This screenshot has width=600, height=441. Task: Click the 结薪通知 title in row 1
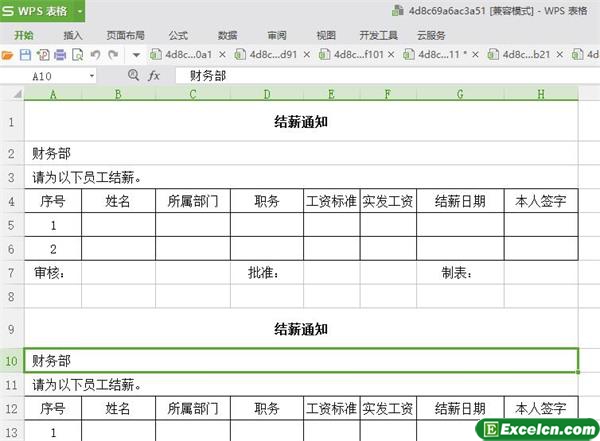pyautogui.click(x=301, y=122)
